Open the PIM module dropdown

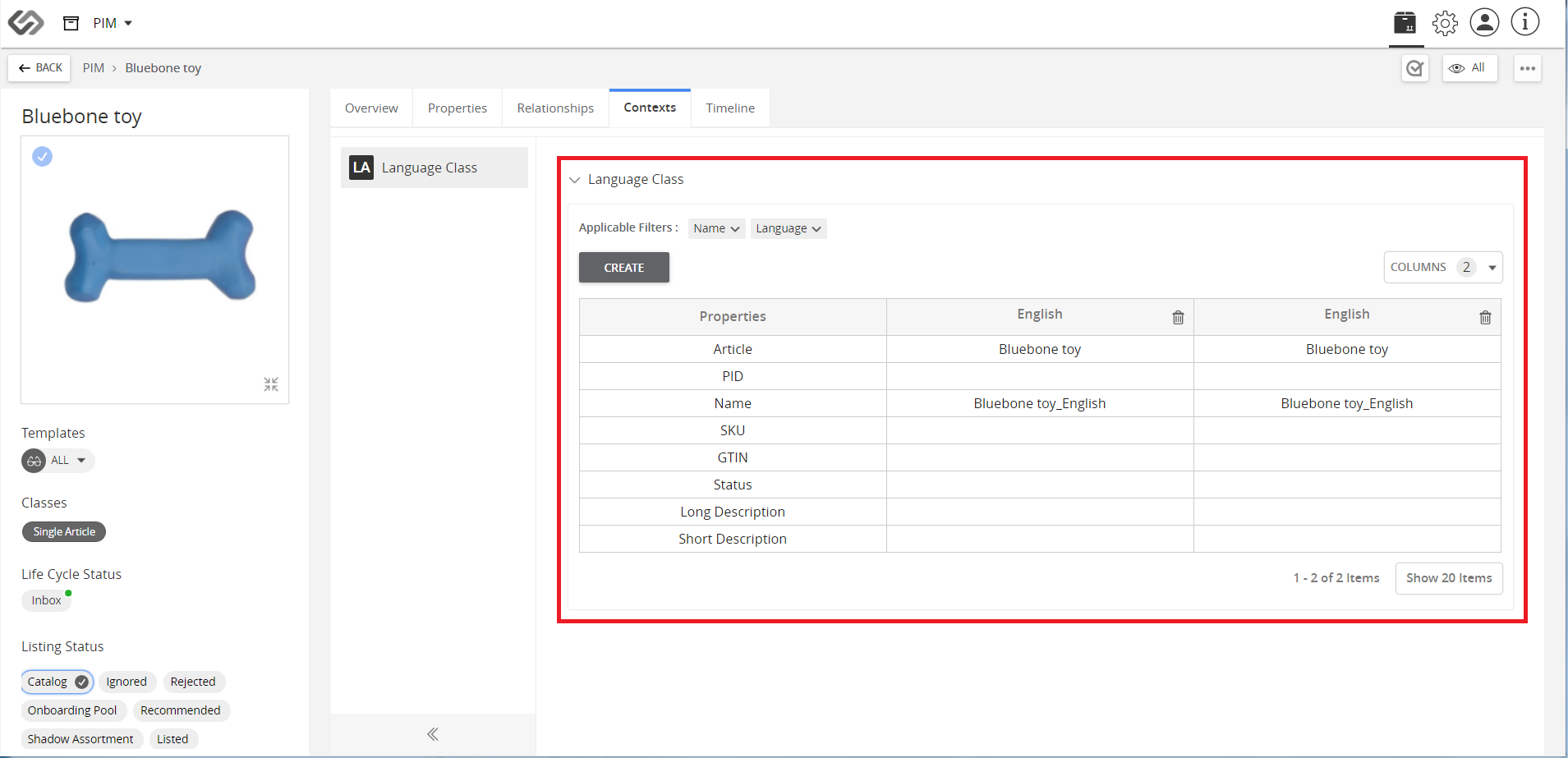tap(113, 23)
